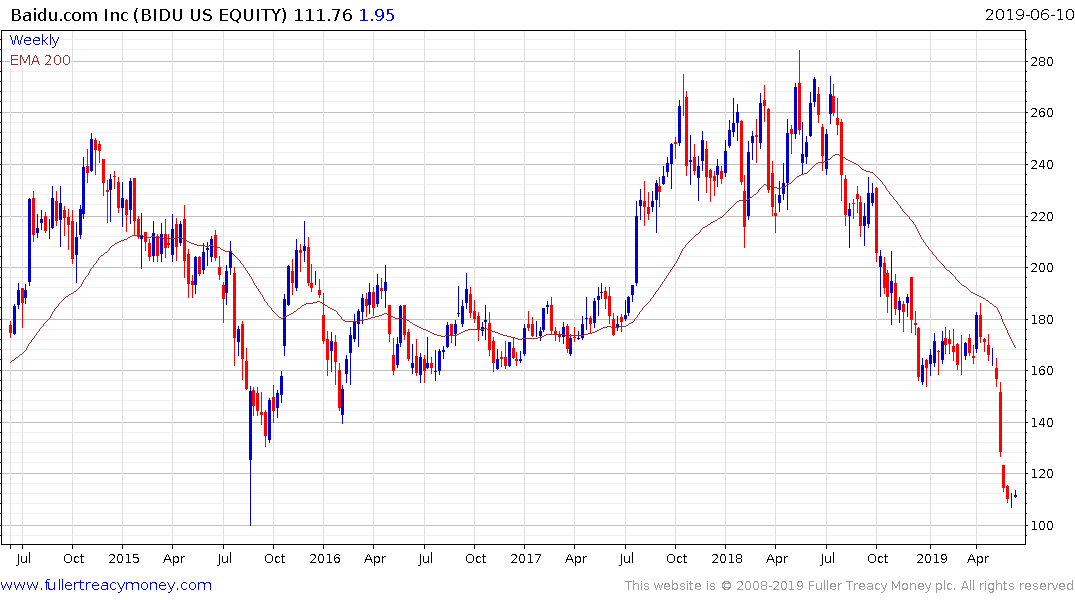Click the 100 price axis label
The image size is (1075, 600).
(1044, 526)
